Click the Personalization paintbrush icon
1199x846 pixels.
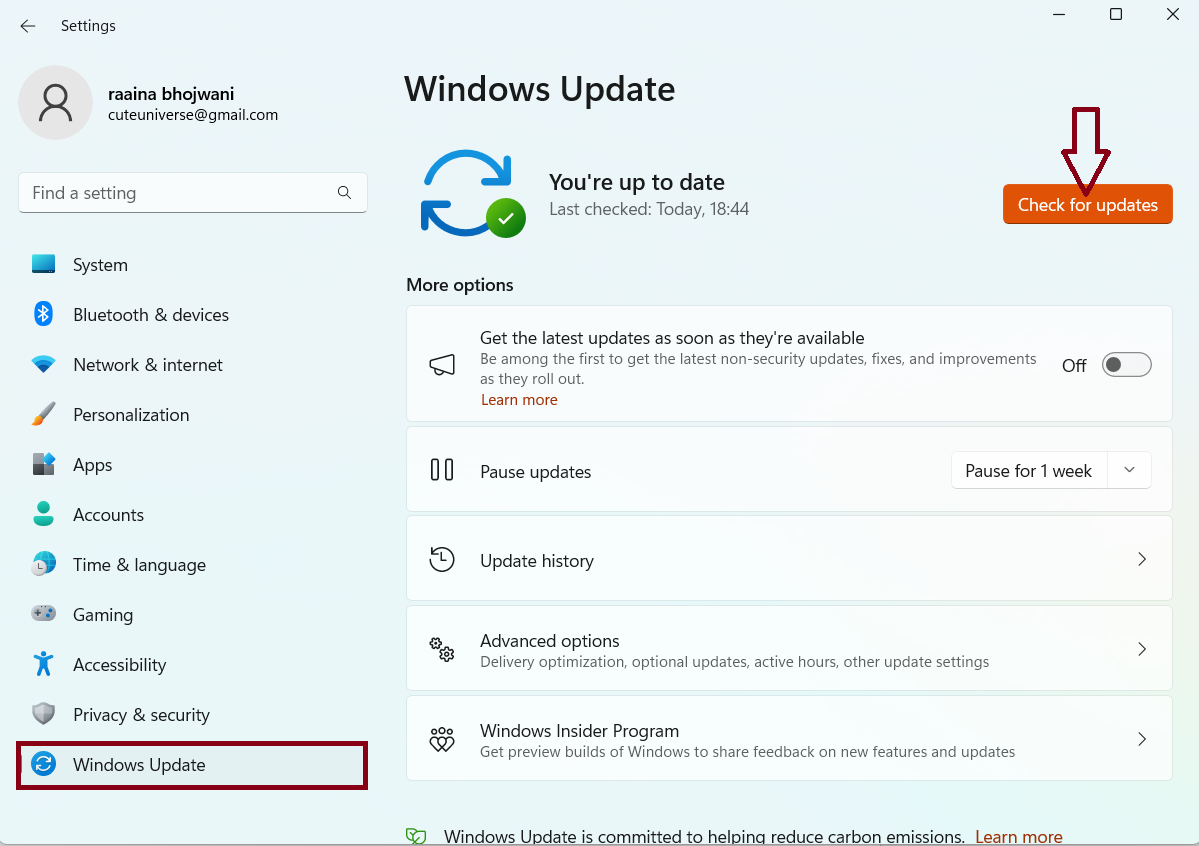(x=43, y=414)
